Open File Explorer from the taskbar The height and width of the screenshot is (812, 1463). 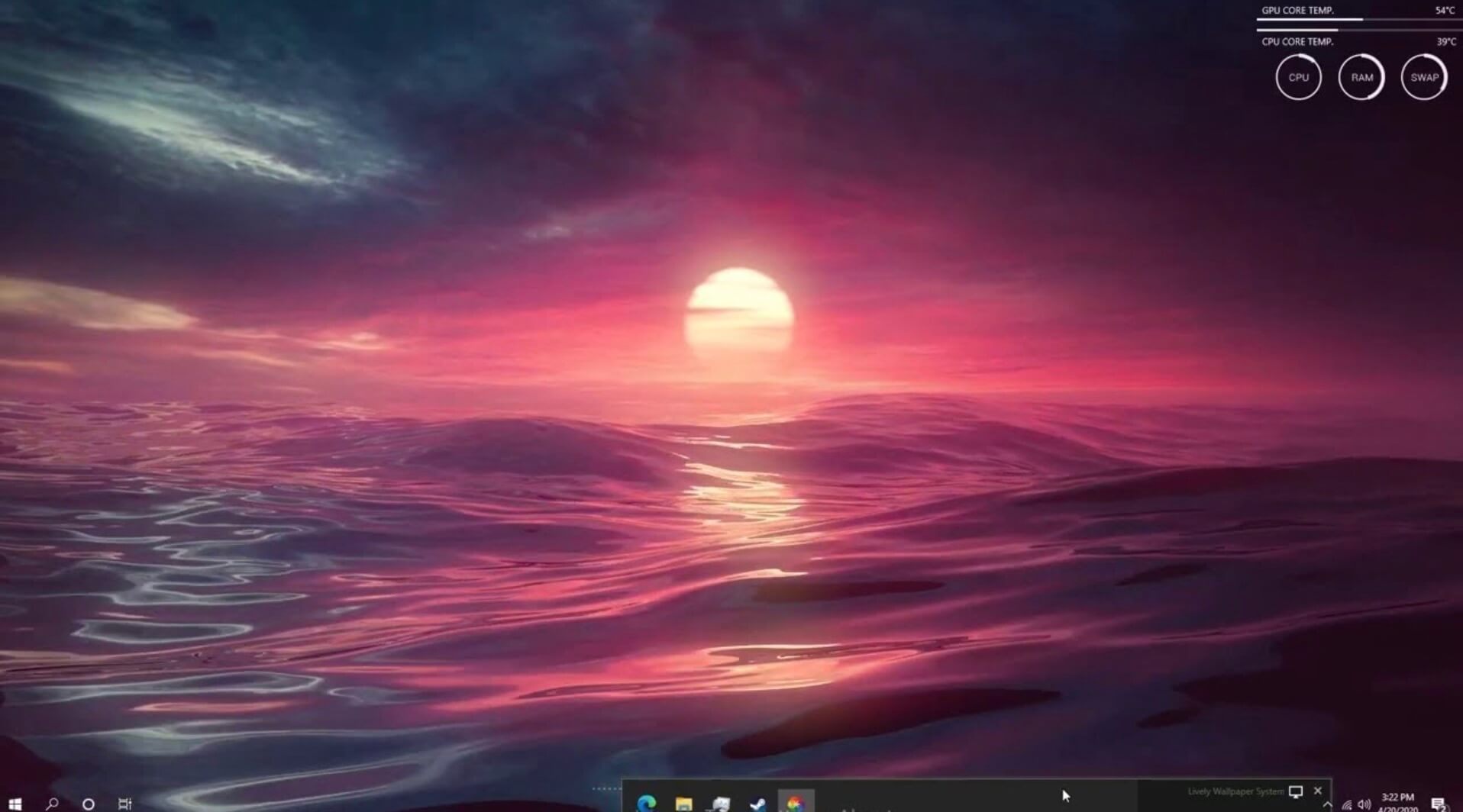682,804
